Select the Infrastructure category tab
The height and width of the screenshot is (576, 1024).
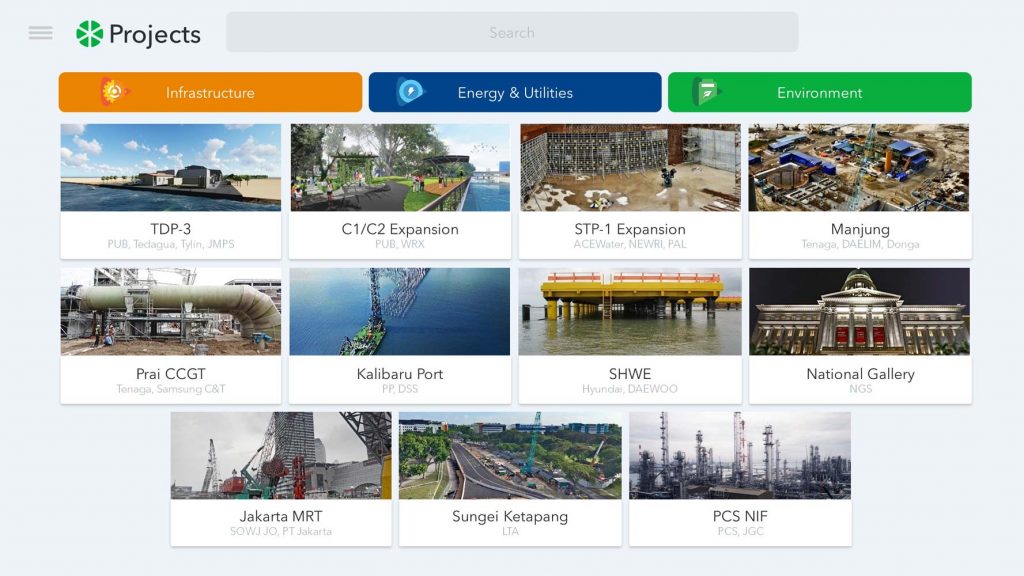[210, 92]
